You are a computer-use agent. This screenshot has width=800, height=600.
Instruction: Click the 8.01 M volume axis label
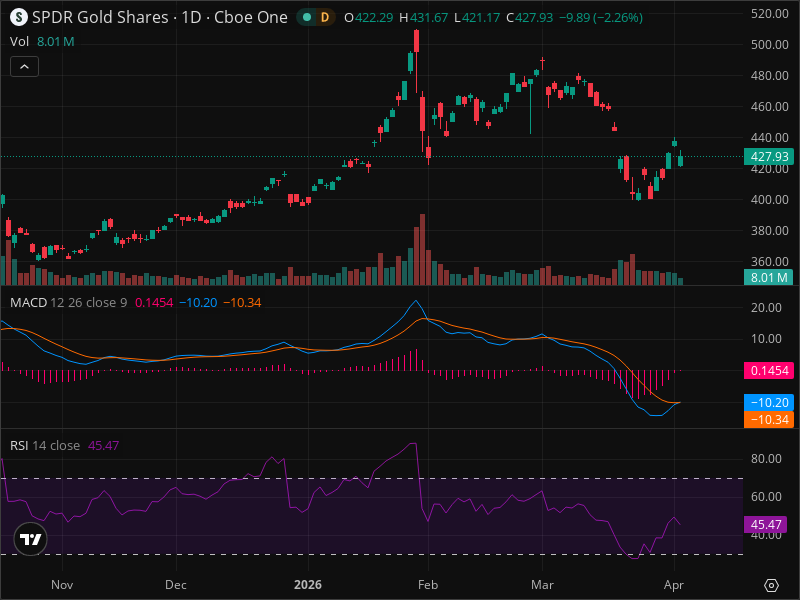coord(769,278)
